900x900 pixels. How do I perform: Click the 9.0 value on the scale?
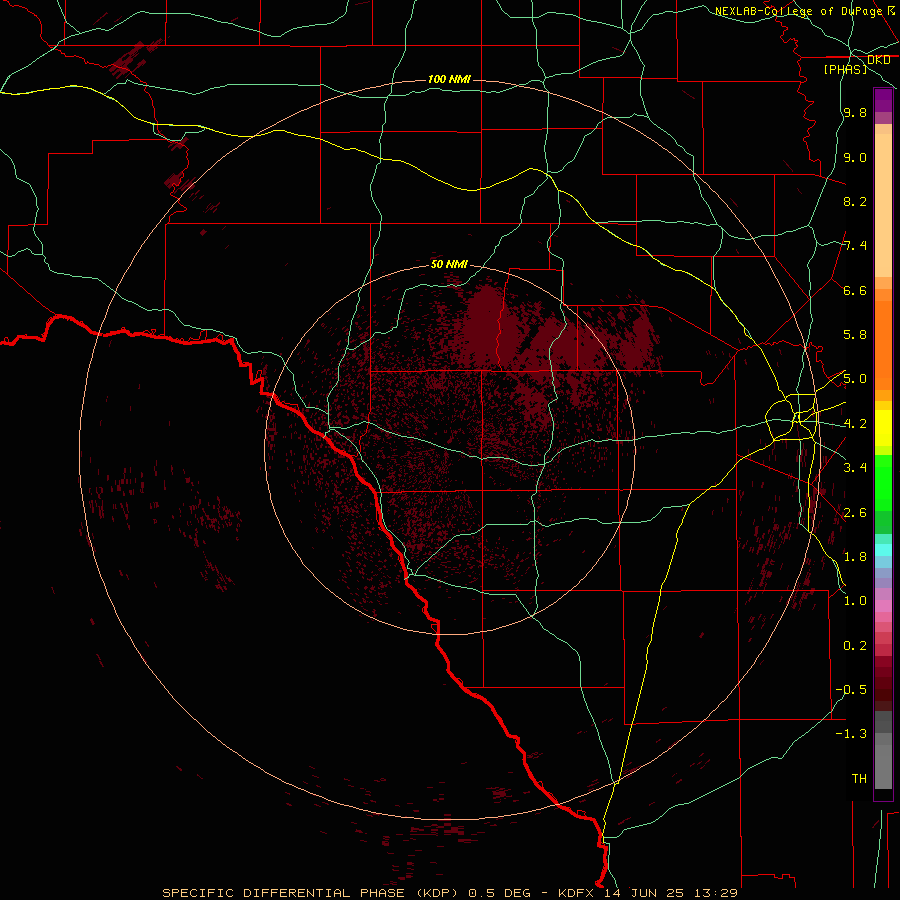[855, 157]
